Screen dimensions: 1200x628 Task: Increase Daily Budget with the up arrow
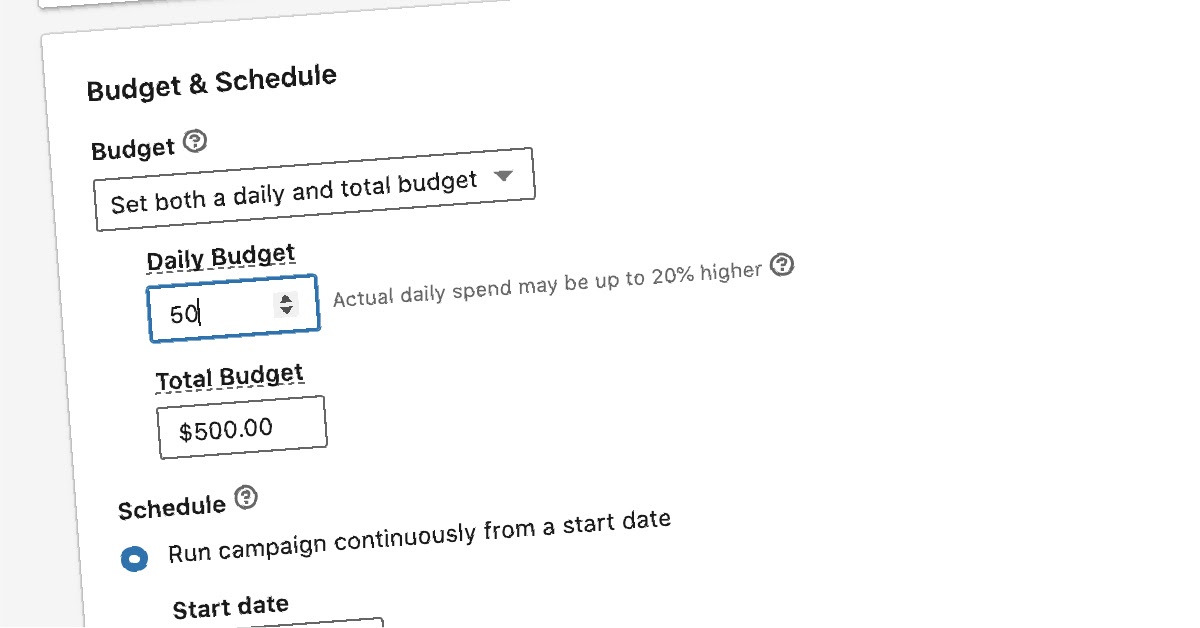click(x=287, y=299)
